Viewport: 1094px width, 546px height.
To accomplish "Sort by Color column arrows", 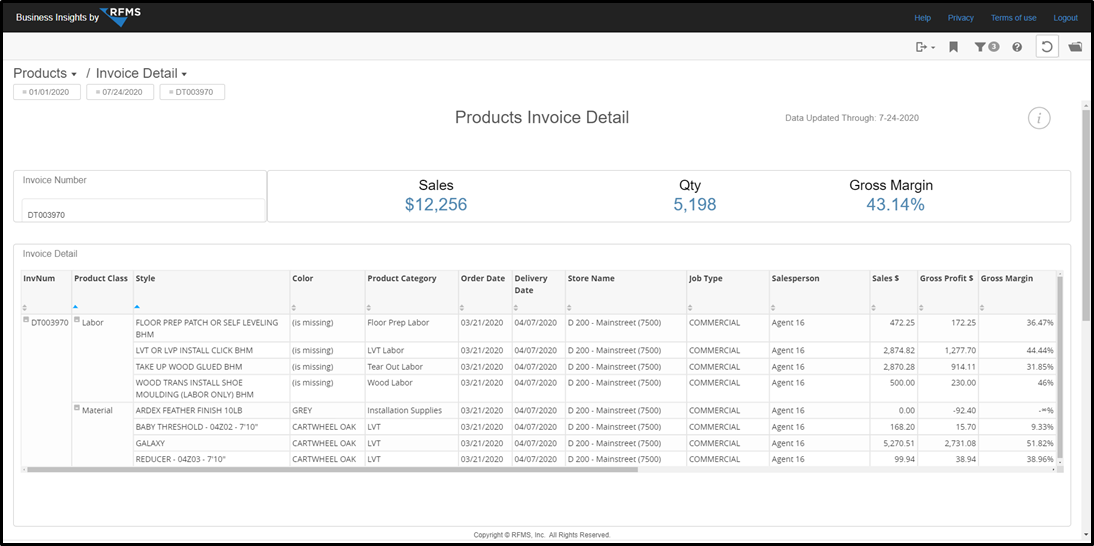I will tap(294, 307).
